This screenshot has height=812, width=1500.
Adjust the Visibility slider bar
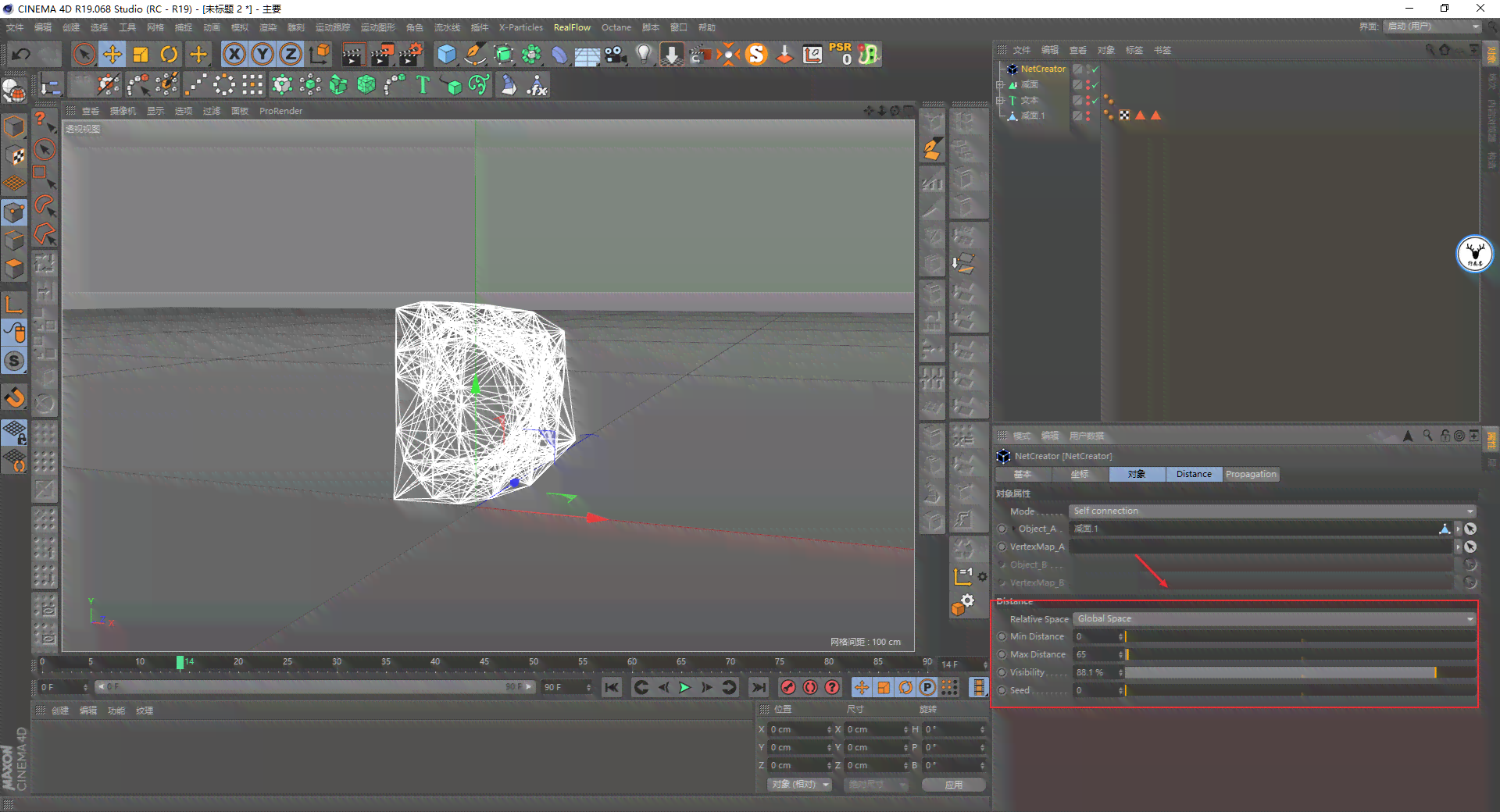point(1300,672)
